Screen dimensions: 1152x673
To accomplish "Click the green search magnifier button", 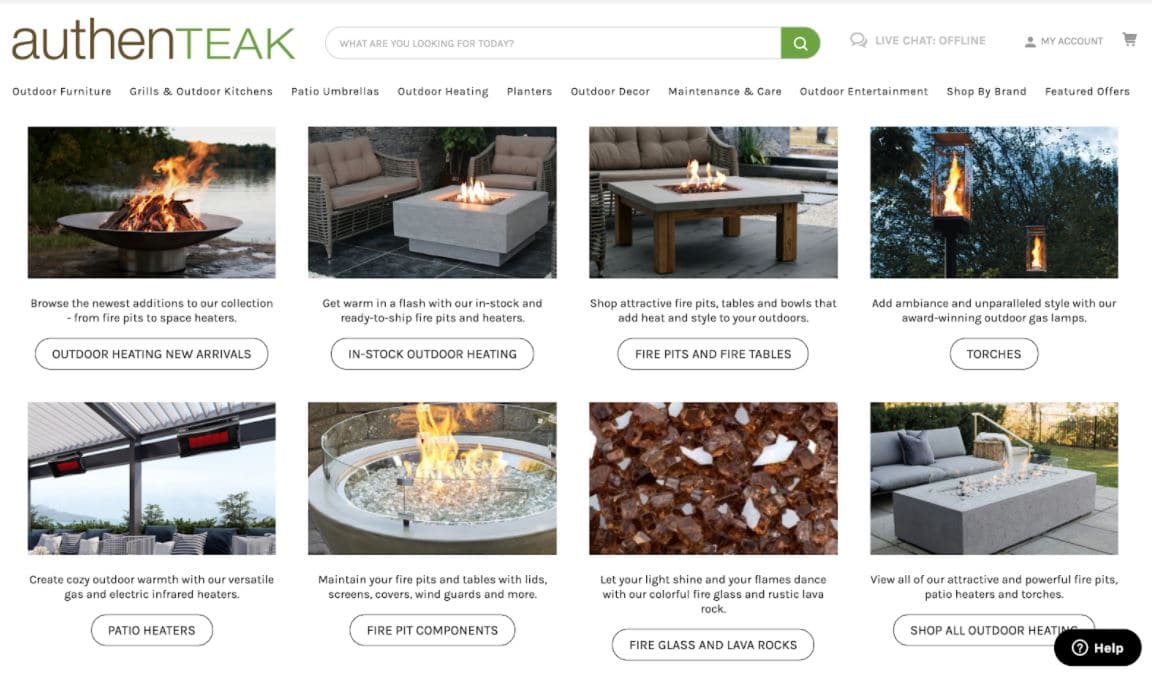I will 800,43.
